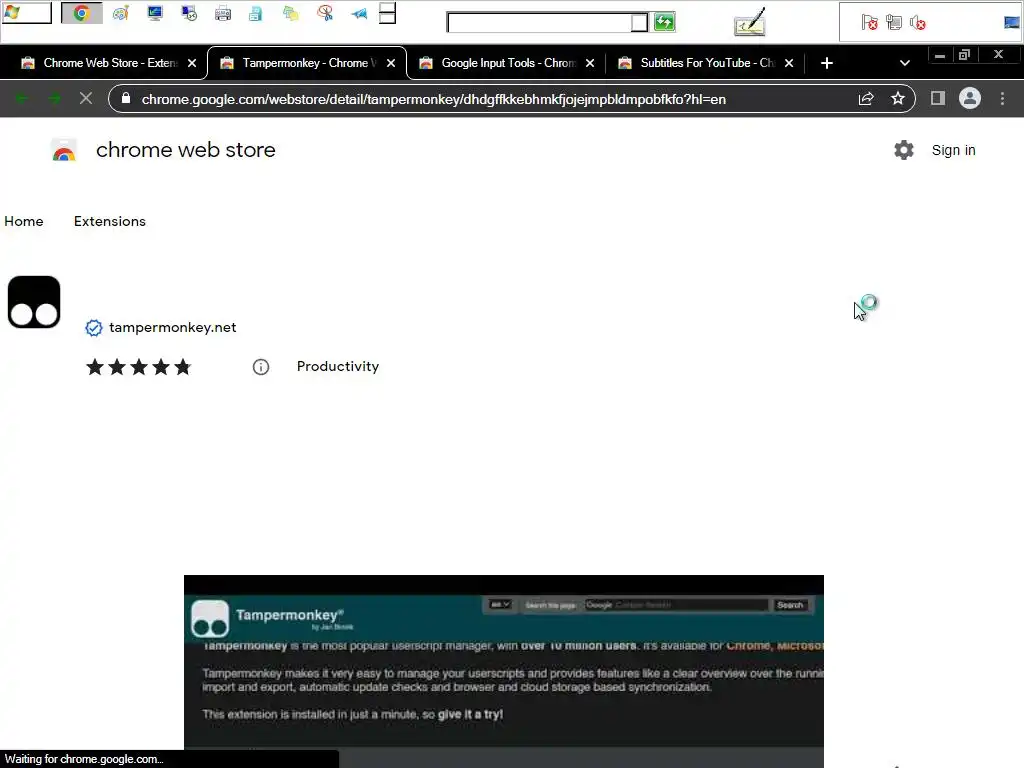The width and height of the screenshot is (1024, 768).
Task: Open the blue paper-plane taskbar icon
Action: (359, 13)
